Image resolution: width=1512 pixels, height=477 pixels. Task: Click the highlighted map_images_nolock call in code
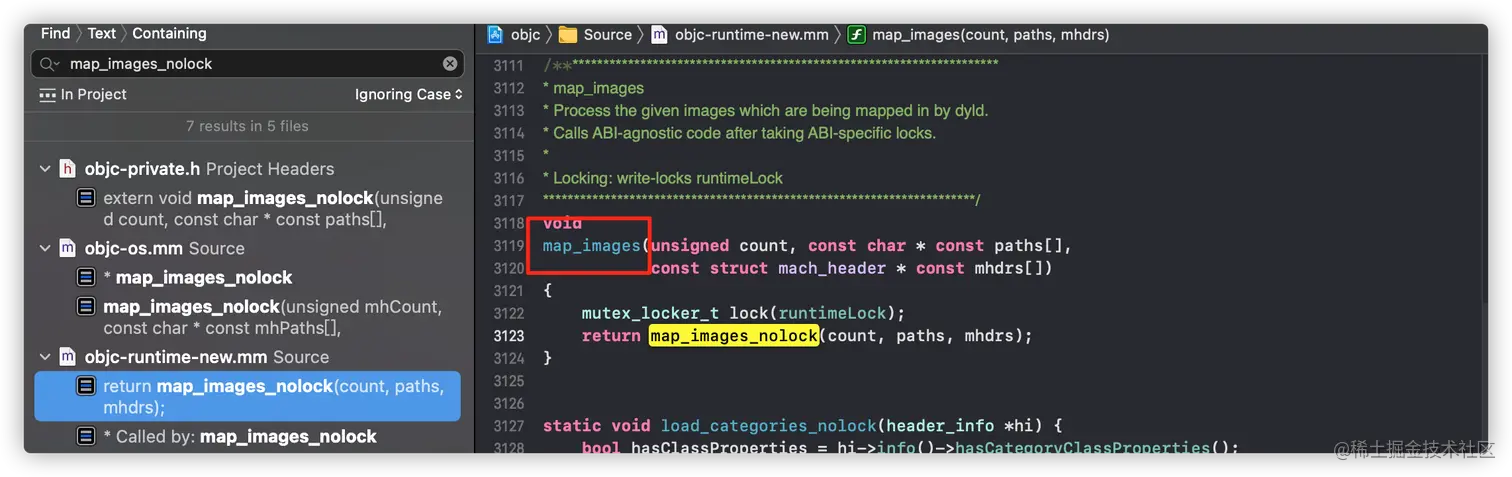[734, 336]
